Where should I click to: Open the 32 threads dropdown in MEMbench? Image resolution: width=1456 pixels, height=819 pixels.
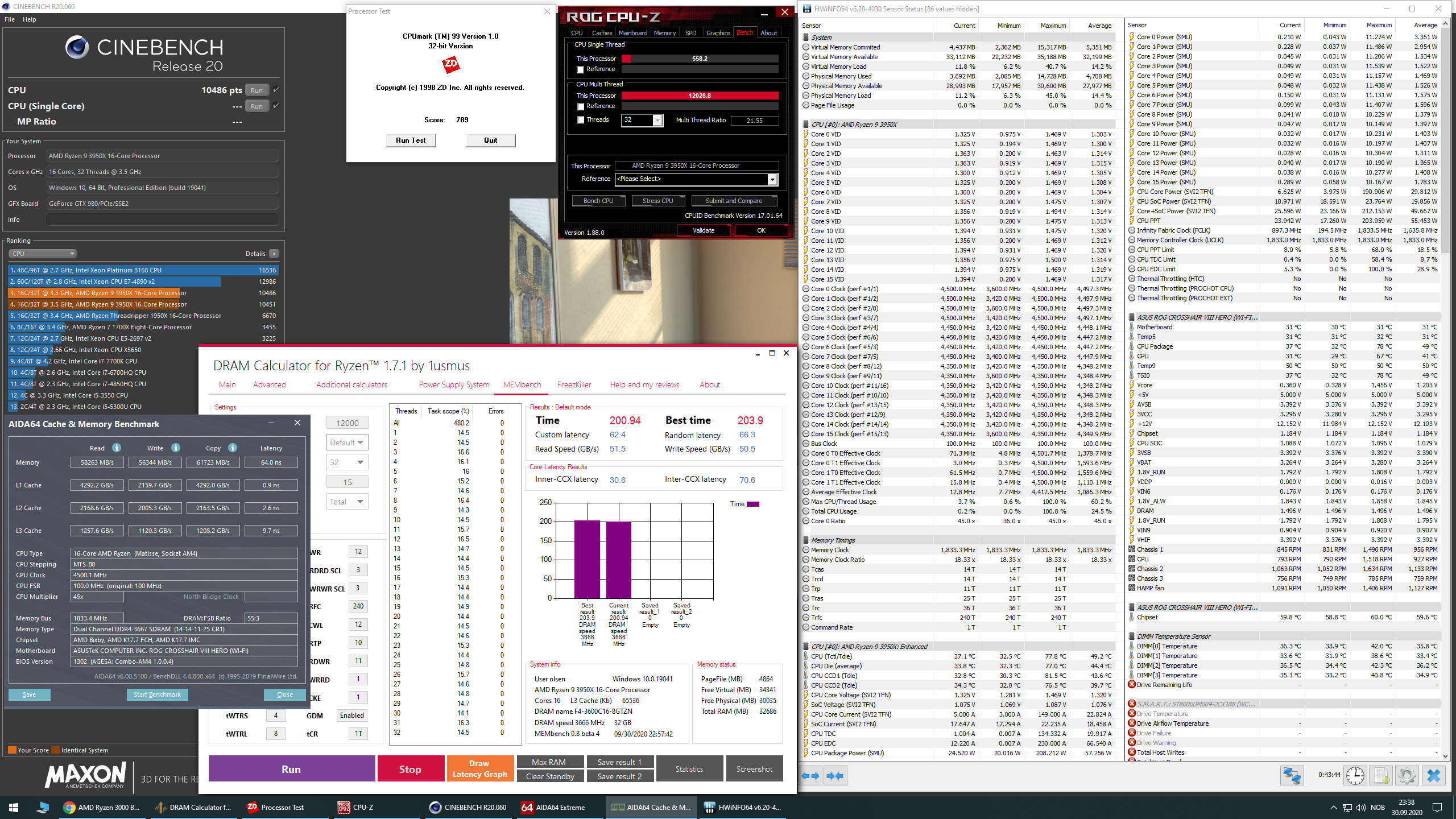(x=347, y=462)
